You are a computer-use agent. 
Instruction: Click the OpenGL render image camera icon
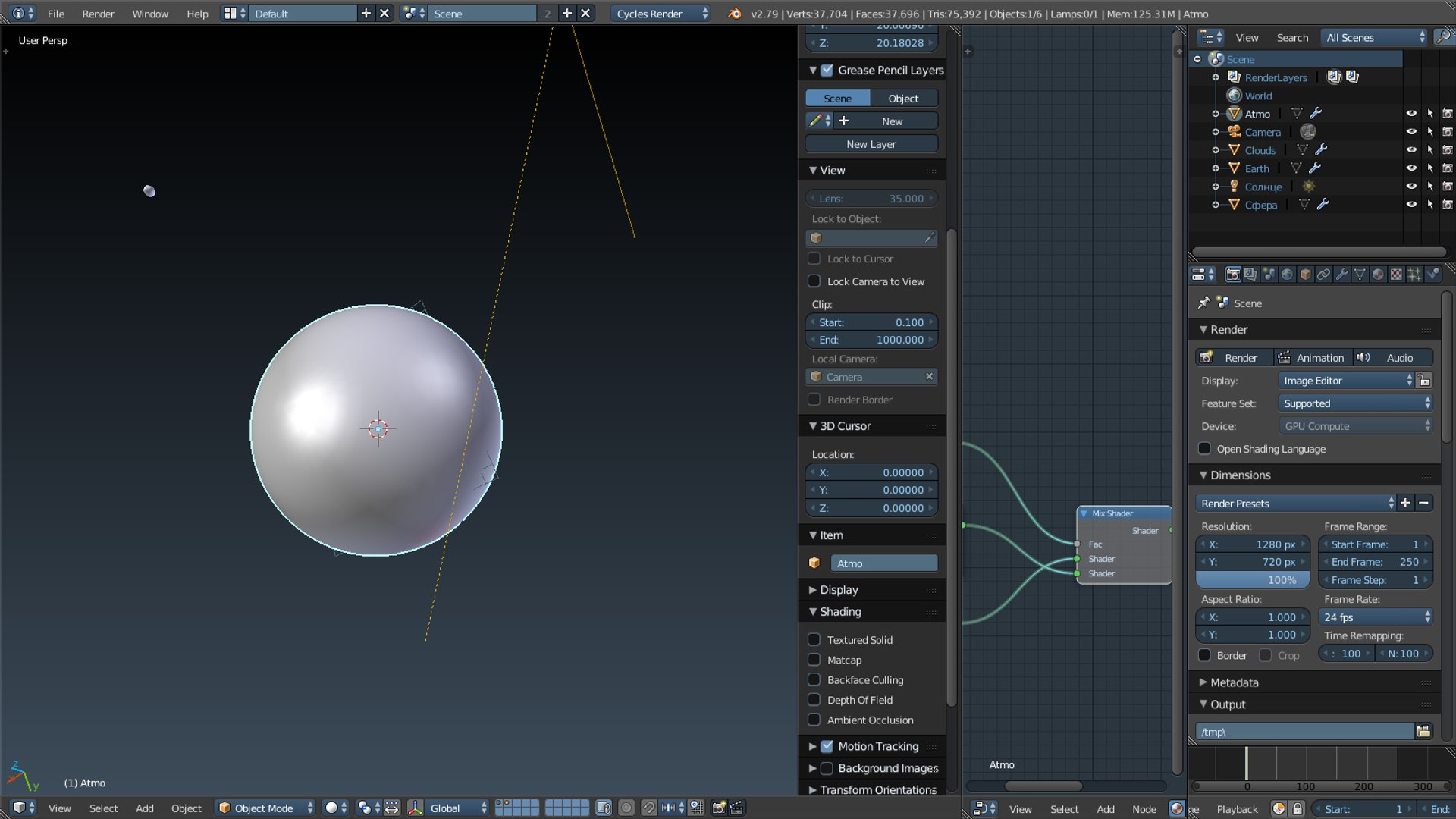click(x=719, y=808)
